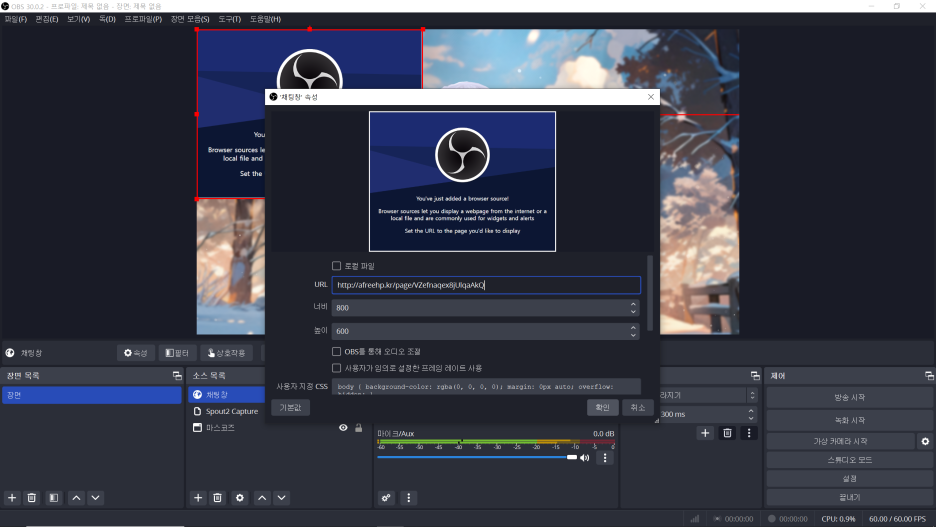Screen dimensions: 936x527
Task: Increase the 너비 value stepper up arrow
Action: 633,304
